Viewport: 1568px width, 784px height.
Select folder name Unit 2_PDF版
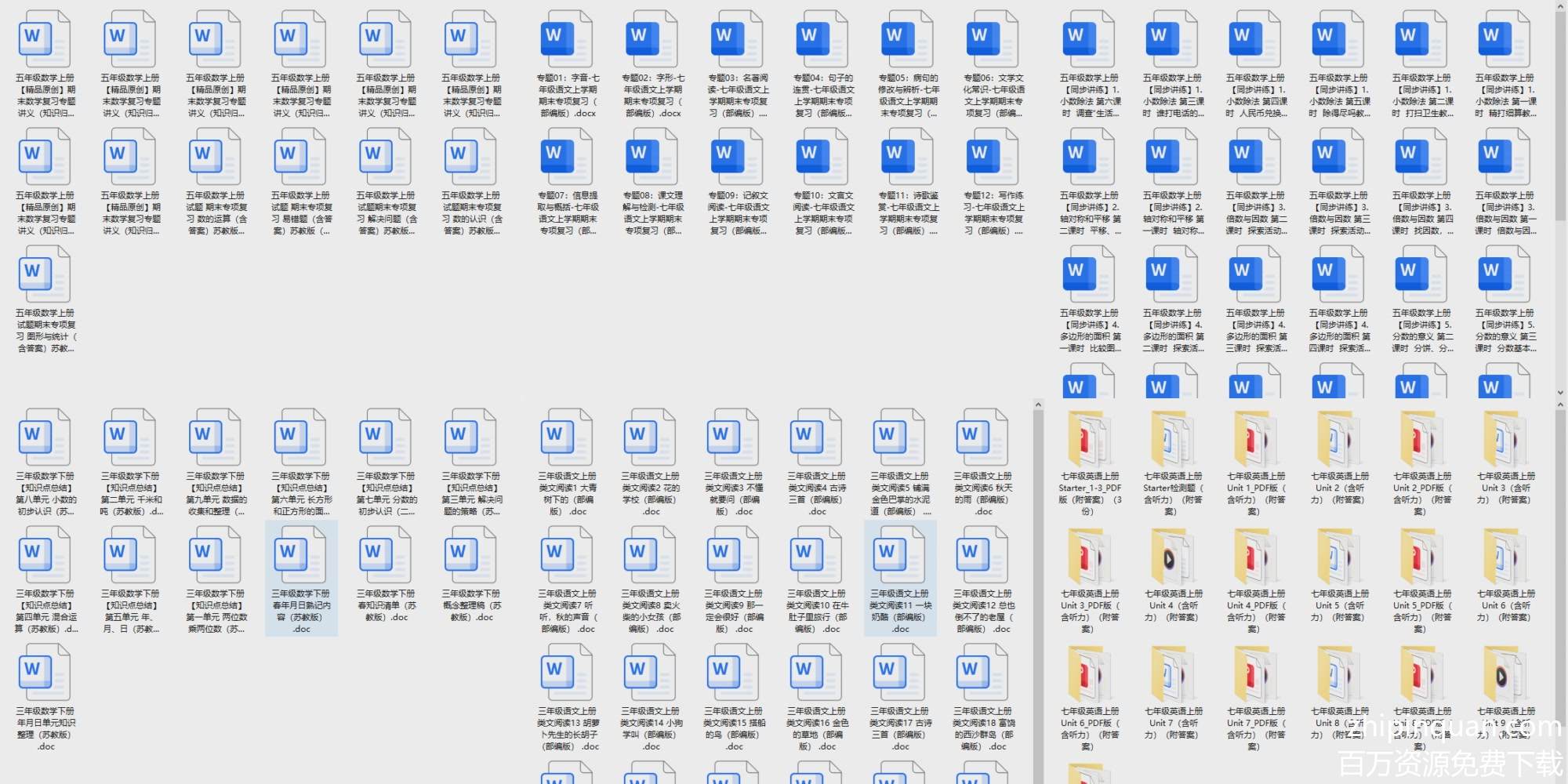tap(1421, 494)
